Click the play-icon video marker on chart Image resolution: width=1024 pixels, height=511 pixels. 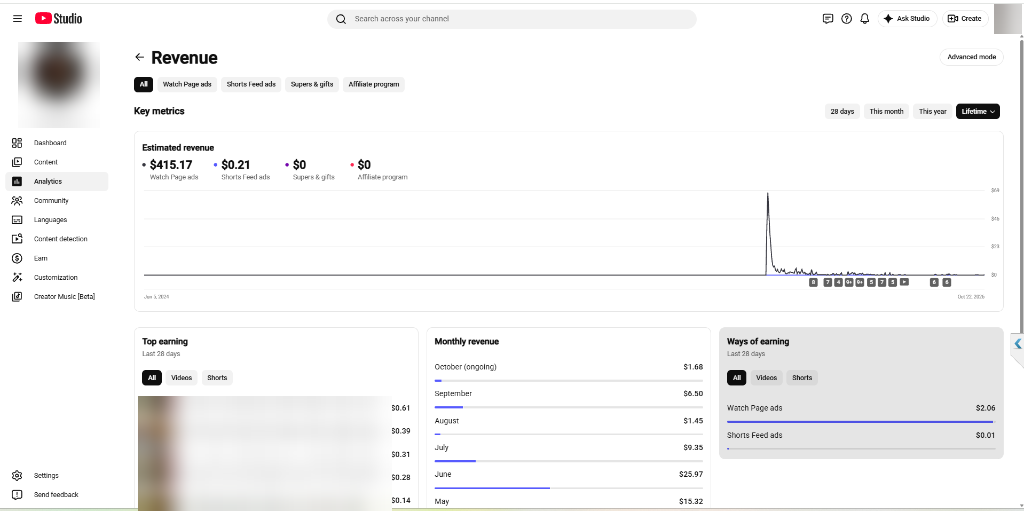(x=904, y=282)
